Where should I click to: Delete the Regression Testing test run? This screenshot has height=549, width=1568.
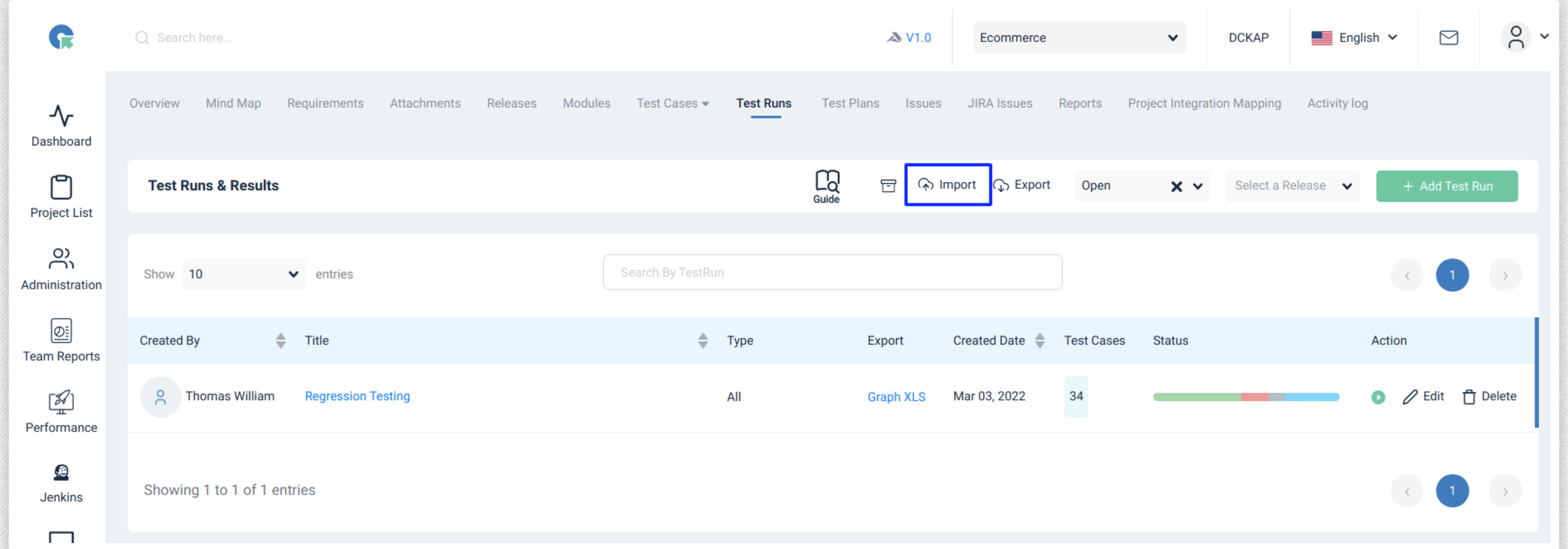pyautogui.click(x=1489, y=396)
